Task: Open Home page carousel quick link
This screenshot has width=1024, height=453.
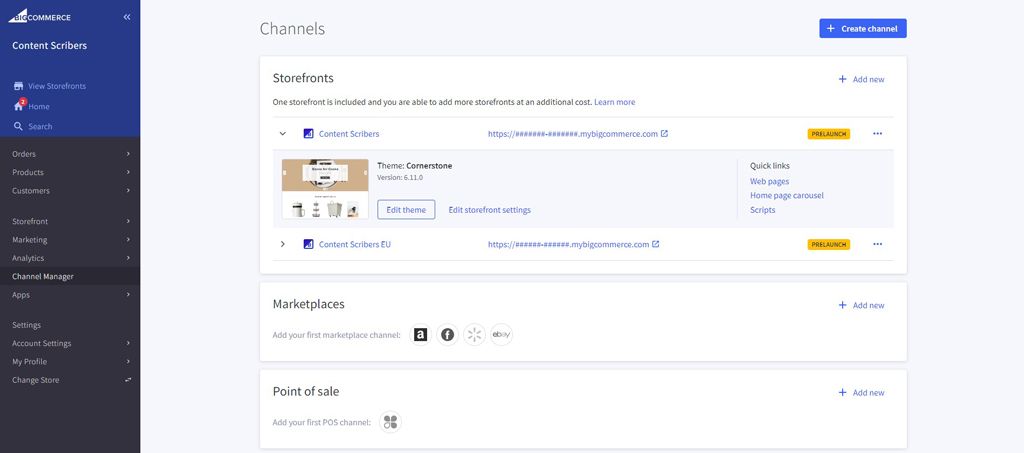Action: [x=787, y=195]
